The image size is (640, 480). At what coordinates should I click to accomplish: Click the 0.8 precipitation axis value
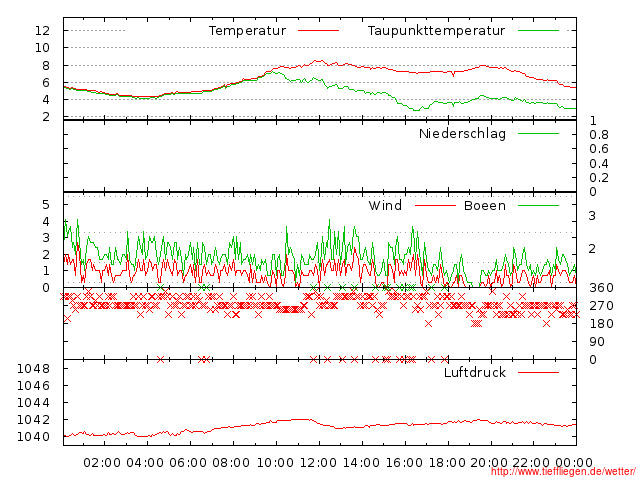tap(599, 135)
